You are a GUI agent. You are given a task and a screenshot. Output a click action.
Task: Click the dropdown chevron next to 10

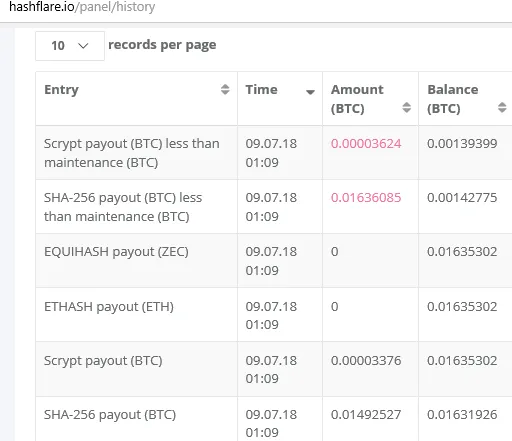pyautogui.click(x=83, y=46)
